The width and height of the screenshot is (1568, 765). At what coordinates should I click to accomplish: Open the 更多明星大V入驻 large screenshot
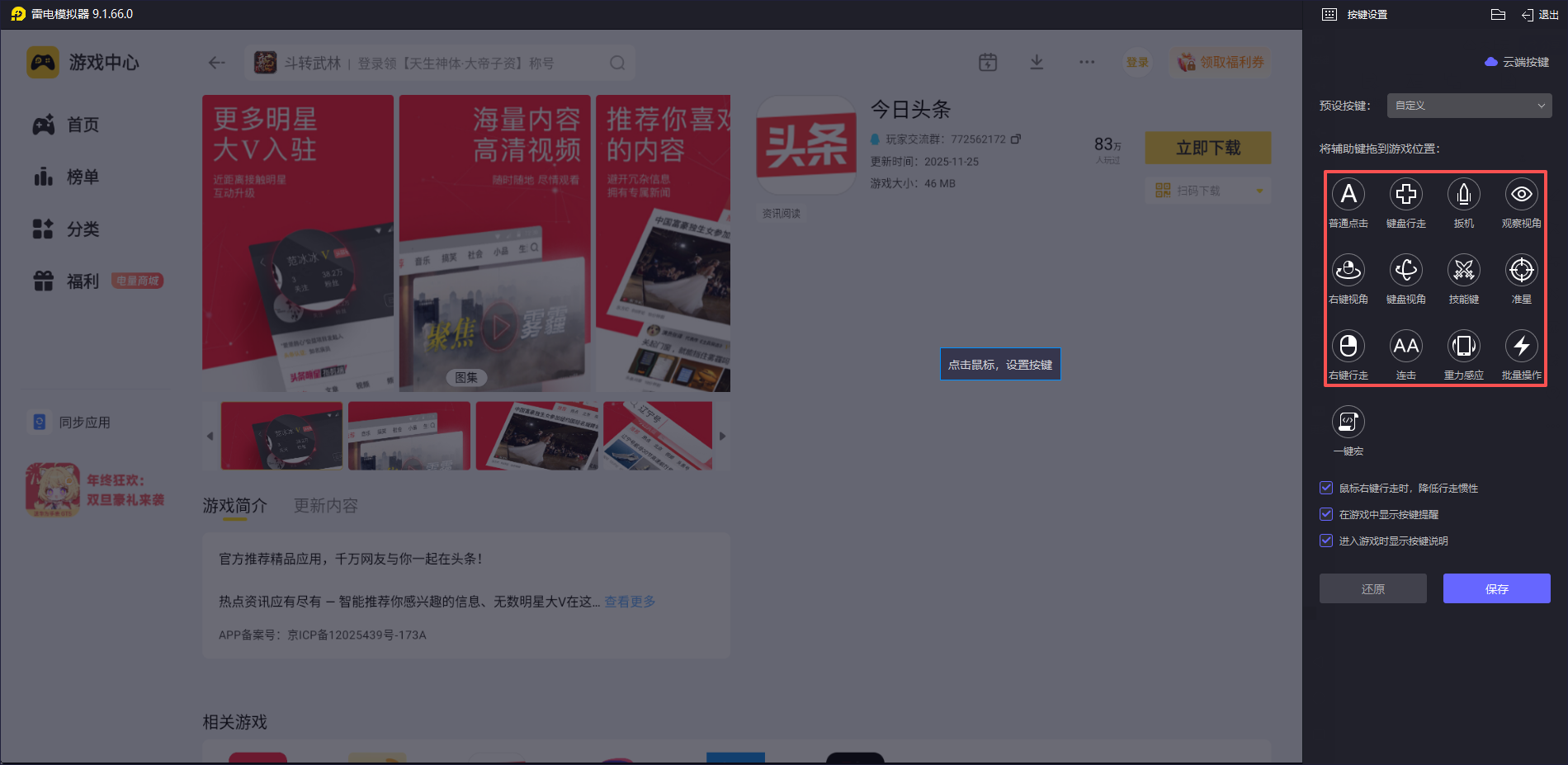click(298, 243)
